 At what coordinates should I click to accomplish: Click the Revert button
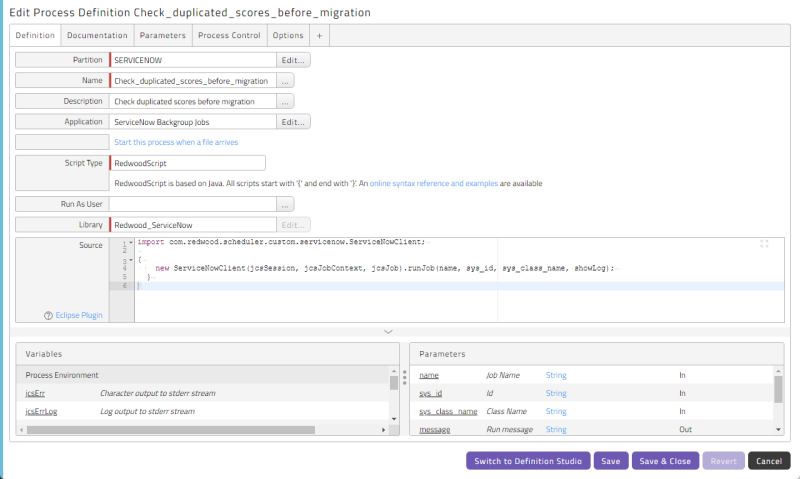[x=723, y=461]
